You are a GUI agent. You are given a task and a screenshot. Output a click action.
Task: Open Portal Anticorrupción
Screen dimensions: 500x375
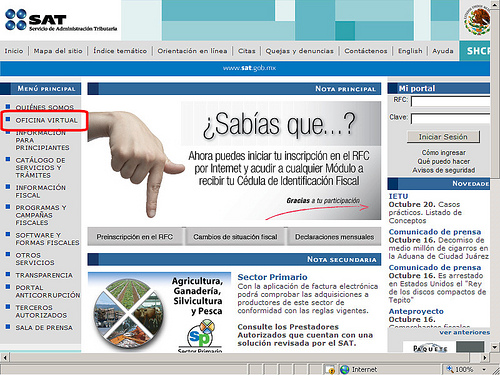pyautogui.click(x=48, y=291)
